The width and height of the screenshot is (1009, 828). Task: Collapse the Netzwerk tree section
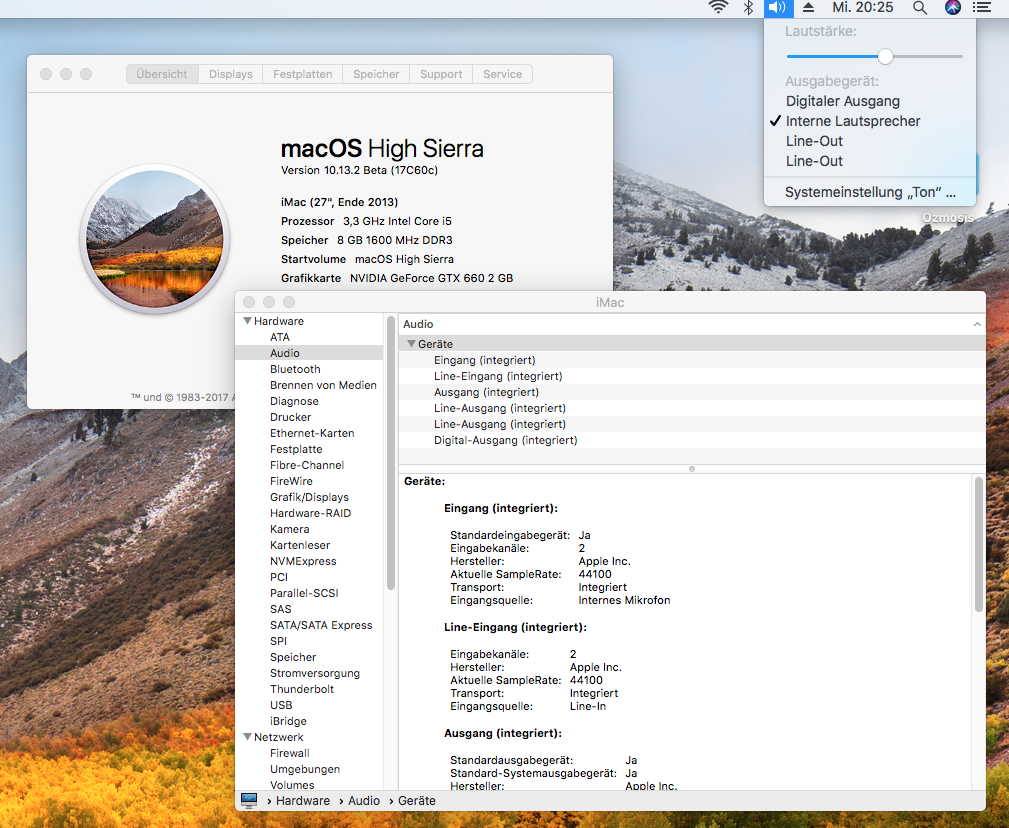click(x=247, y=737)
